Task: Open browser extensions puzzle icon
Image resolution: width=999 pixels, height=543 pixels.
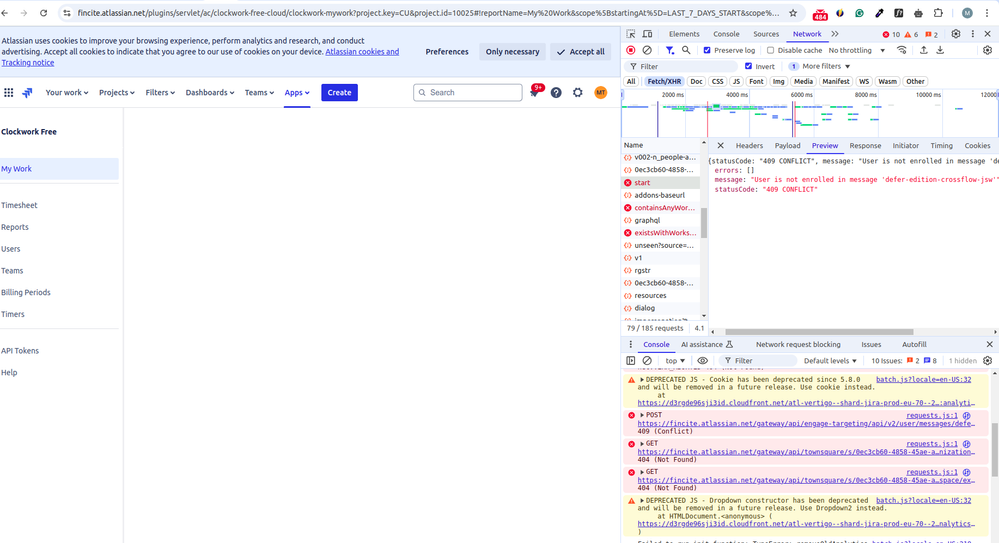Action: 938,13
